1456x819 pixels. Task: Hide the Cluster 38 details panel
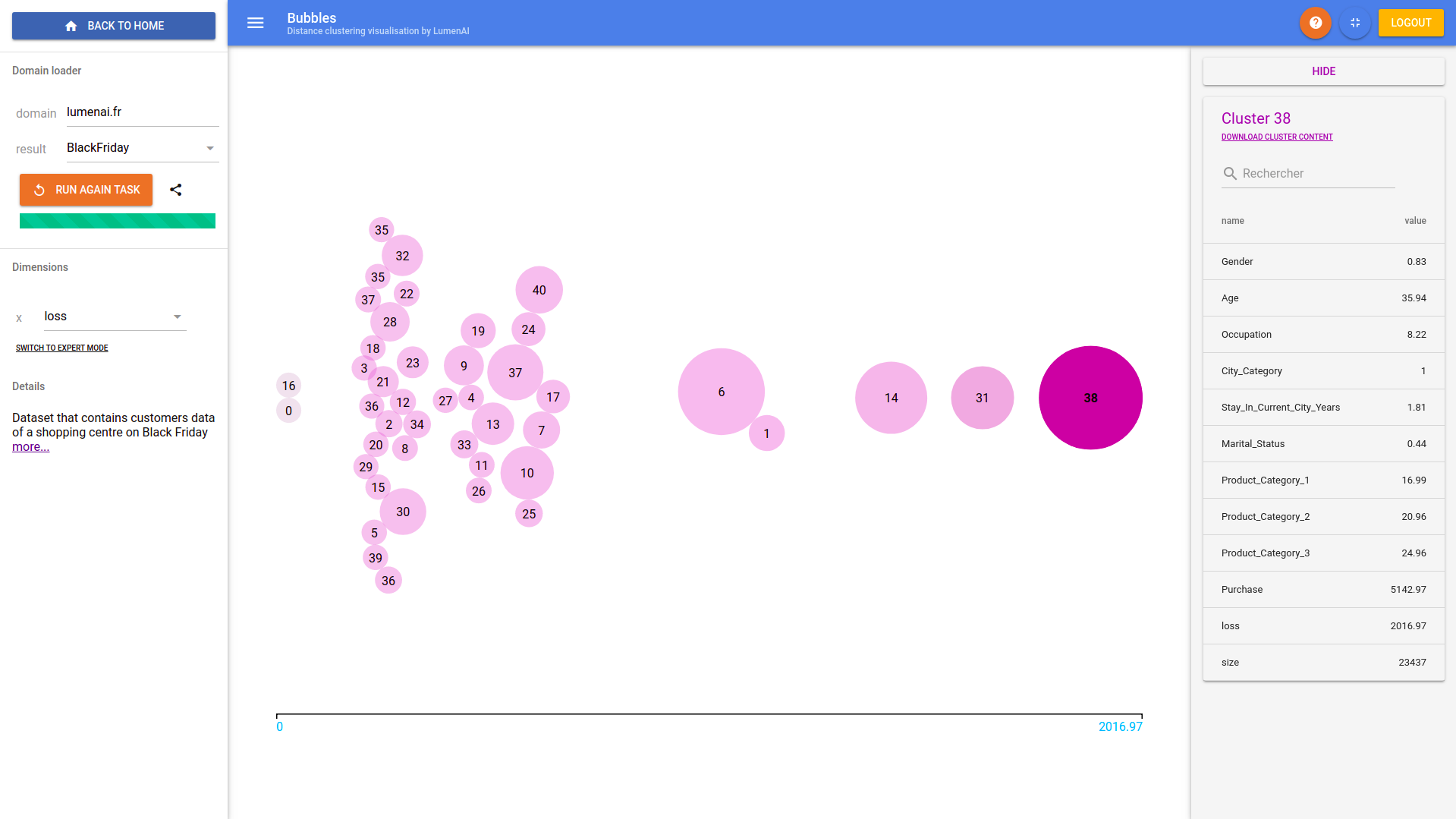tap(1323, 71)
